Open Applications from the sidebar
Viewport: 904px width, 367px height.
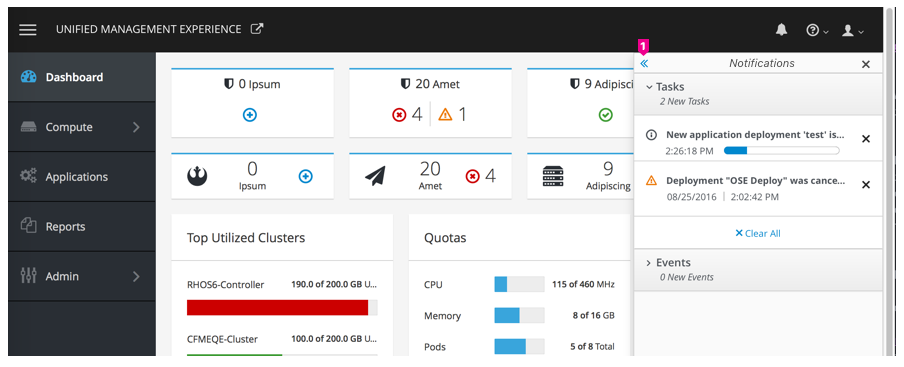(x=82, y=177)
